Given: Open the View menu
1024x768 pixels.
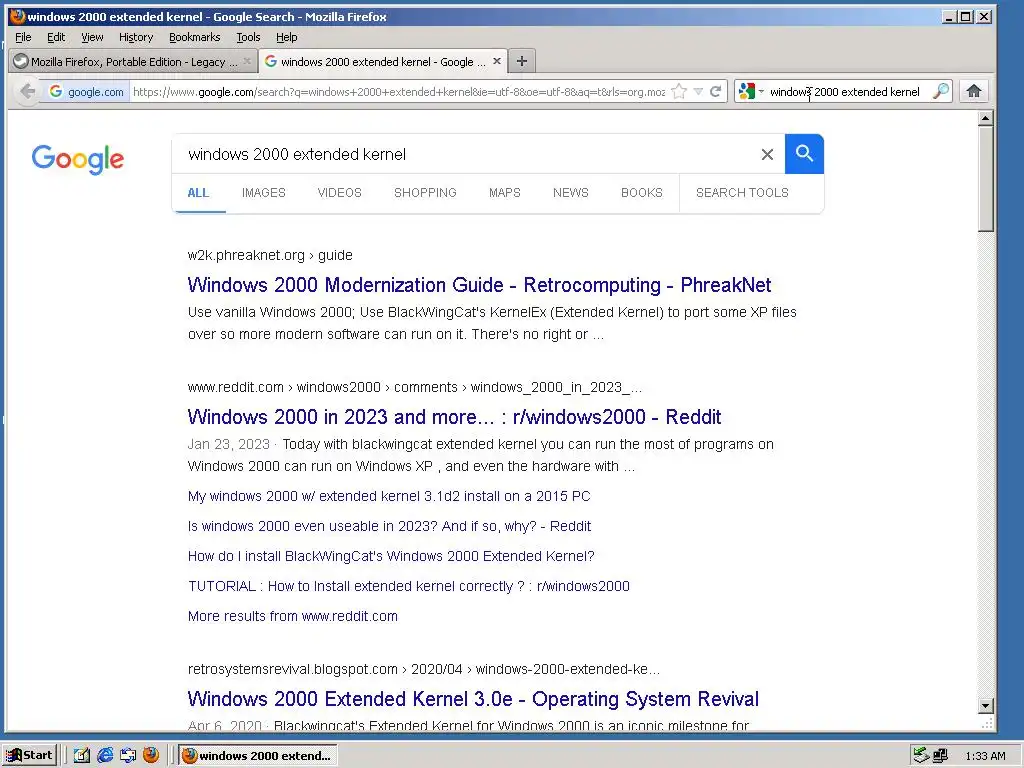Looking at the screenshot, I should (x=92, y=37).
